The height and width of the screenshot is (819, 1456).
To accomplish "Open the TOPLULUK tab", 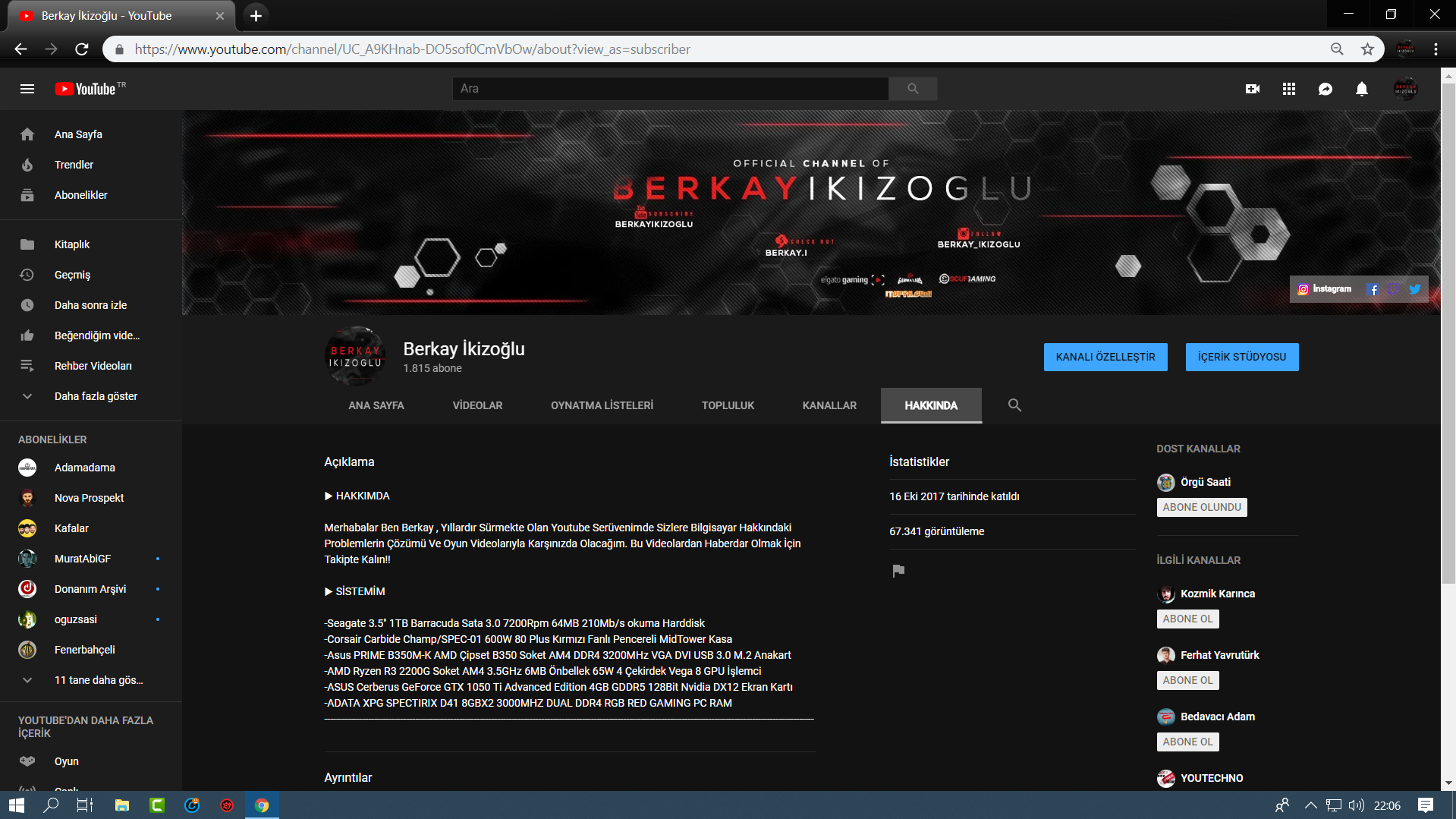I will pos(728,405).
